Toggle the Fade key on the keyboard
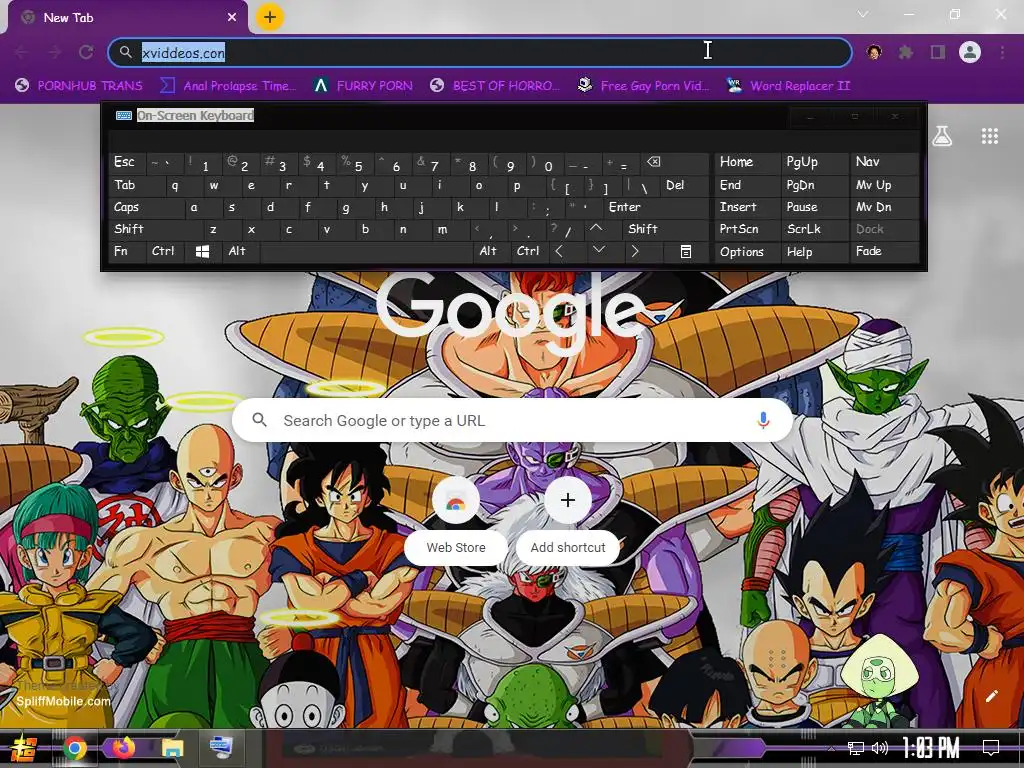Viewport: 1024px width, 768px height. (x=884, y=251)
